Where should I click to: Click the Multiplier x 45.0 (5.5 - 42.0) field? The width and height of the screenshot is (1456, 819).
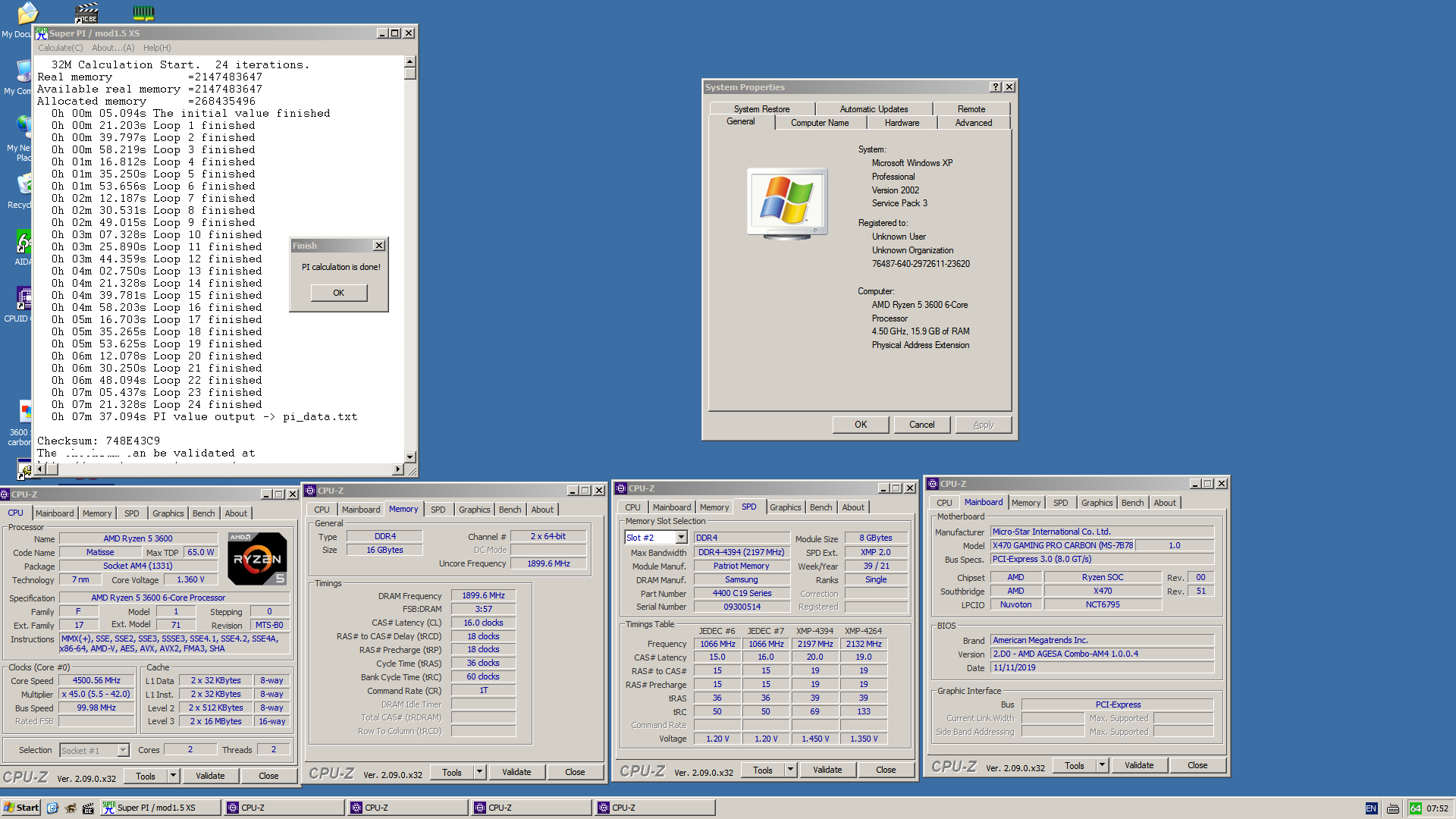pos(96,695)
